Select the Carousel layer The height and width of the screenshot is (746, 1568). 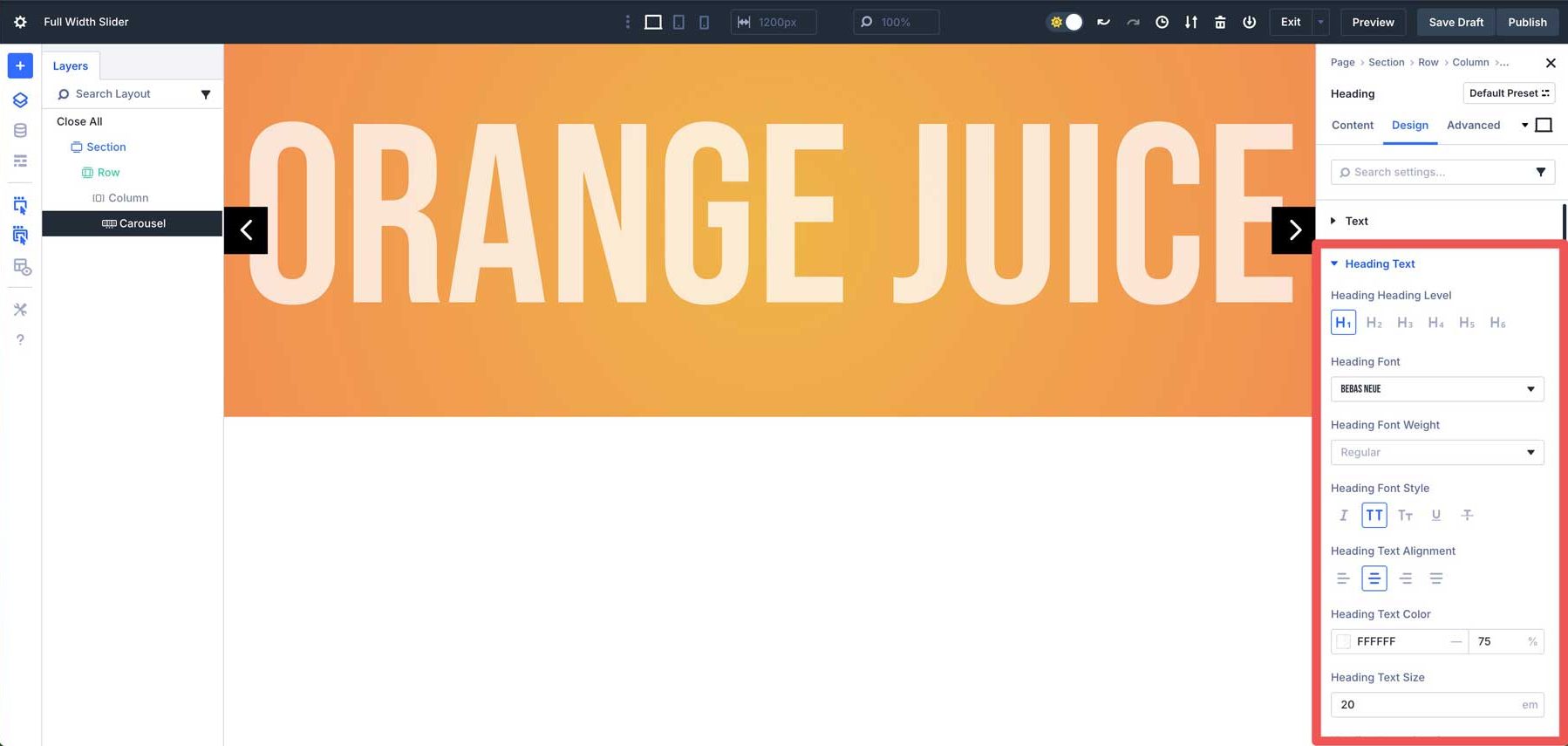[133, 223]
